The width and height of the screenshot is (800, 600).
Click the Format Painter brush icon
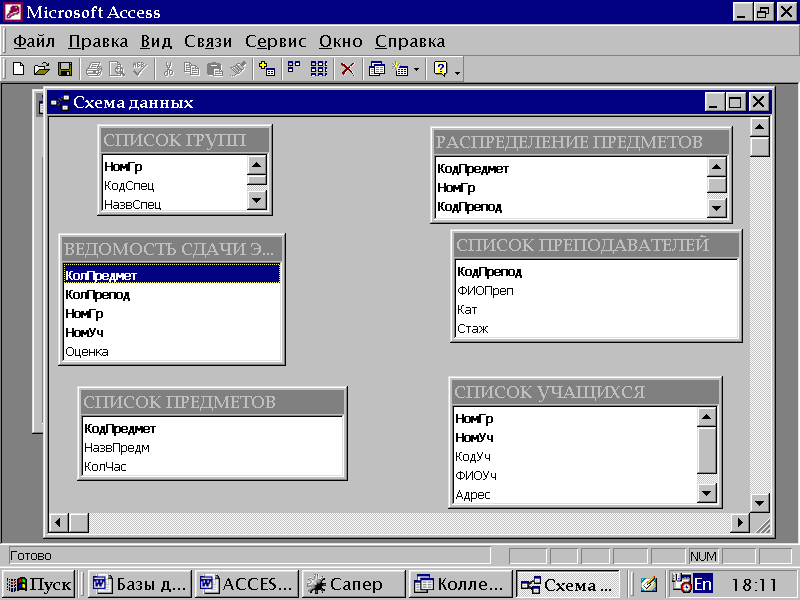point(238,69)
